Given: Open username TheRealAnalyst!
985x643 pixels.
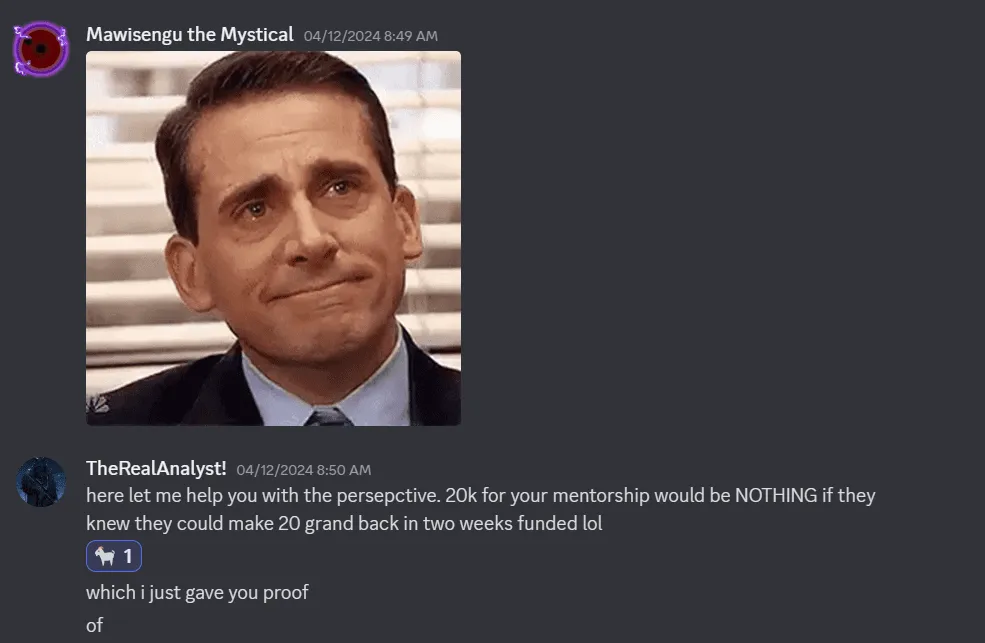Looking at the screenshot, I should (x=156, y=468).
